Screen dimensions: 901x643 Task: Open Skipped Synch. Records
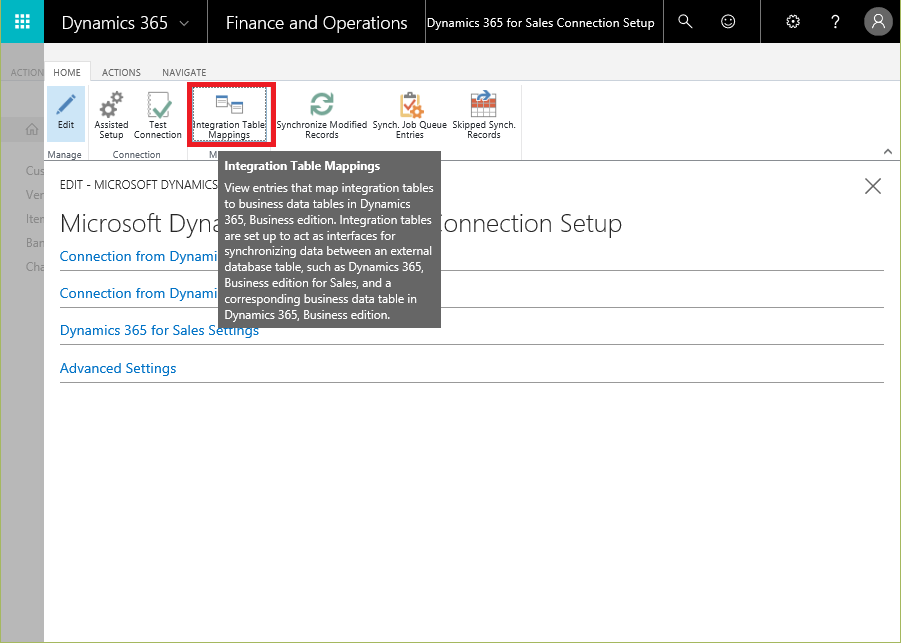[x=484, y=115]
